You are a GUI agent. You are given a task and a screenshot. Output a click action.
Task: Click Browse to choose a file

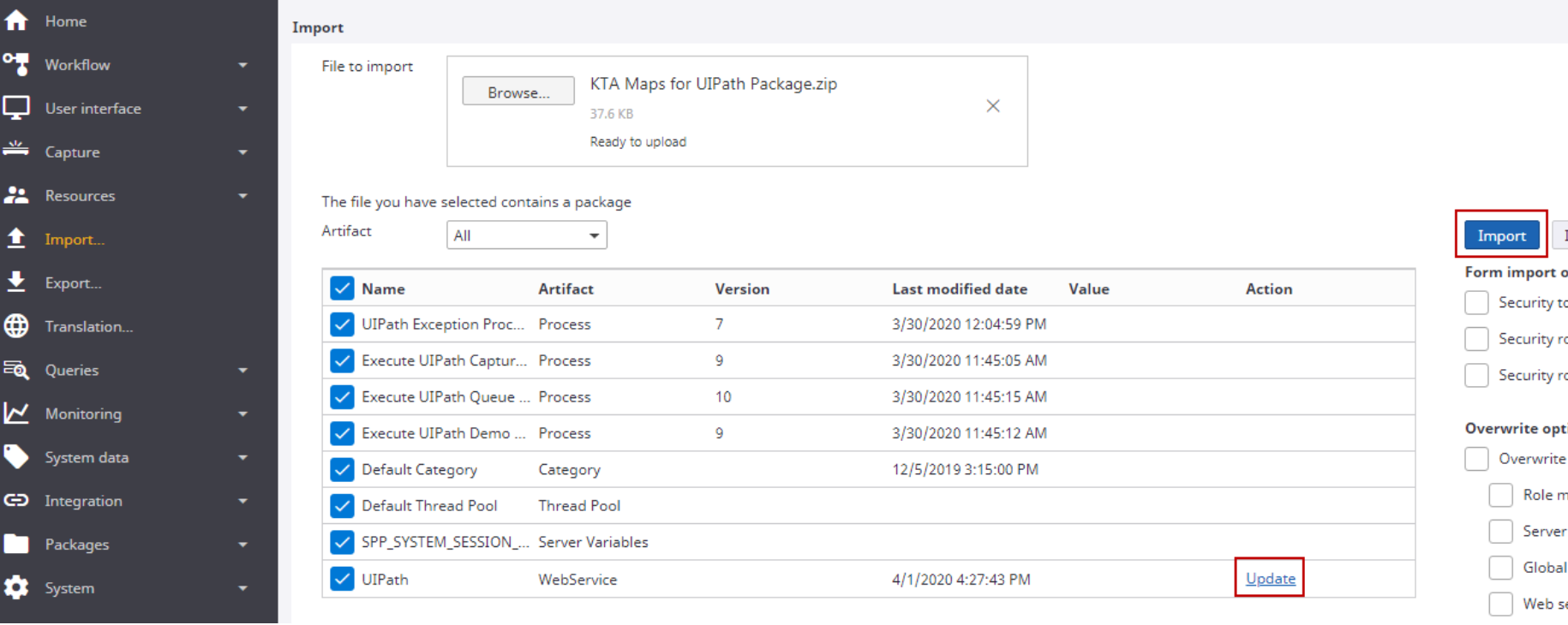point(518,92)
